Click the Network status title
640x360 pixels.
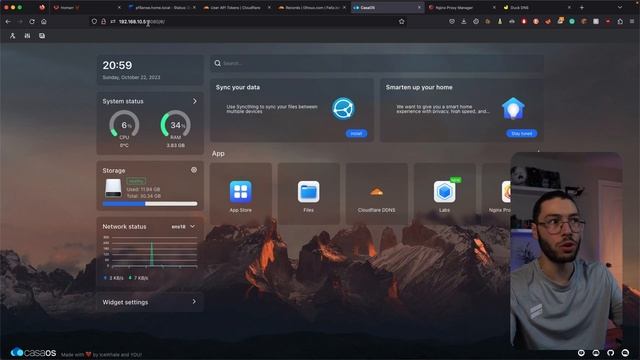pos(124,227)
